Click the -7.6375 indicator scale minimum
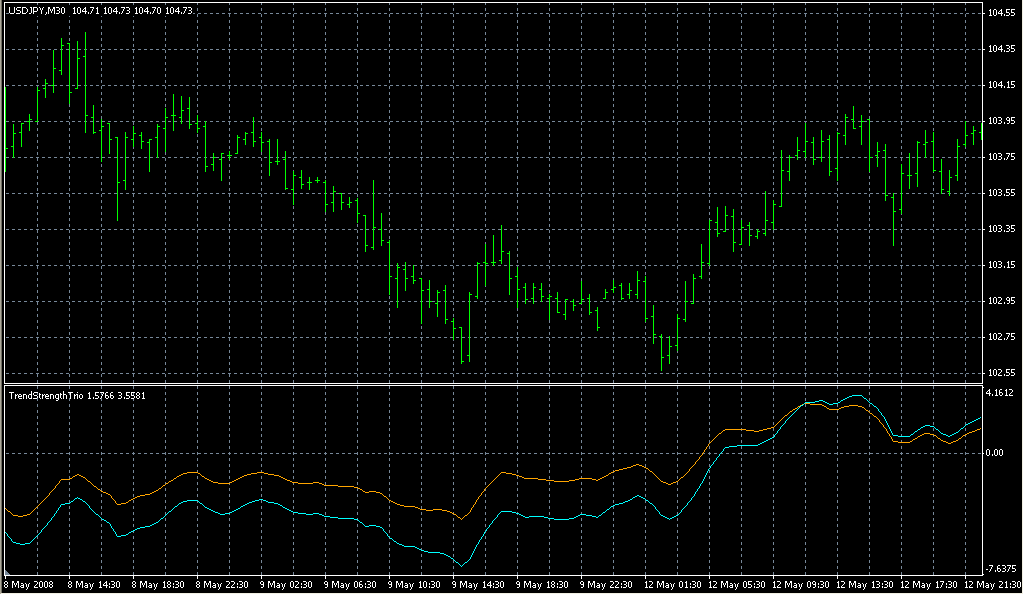This screenshot has height=594, width=1024. (x=1000, y=568)
